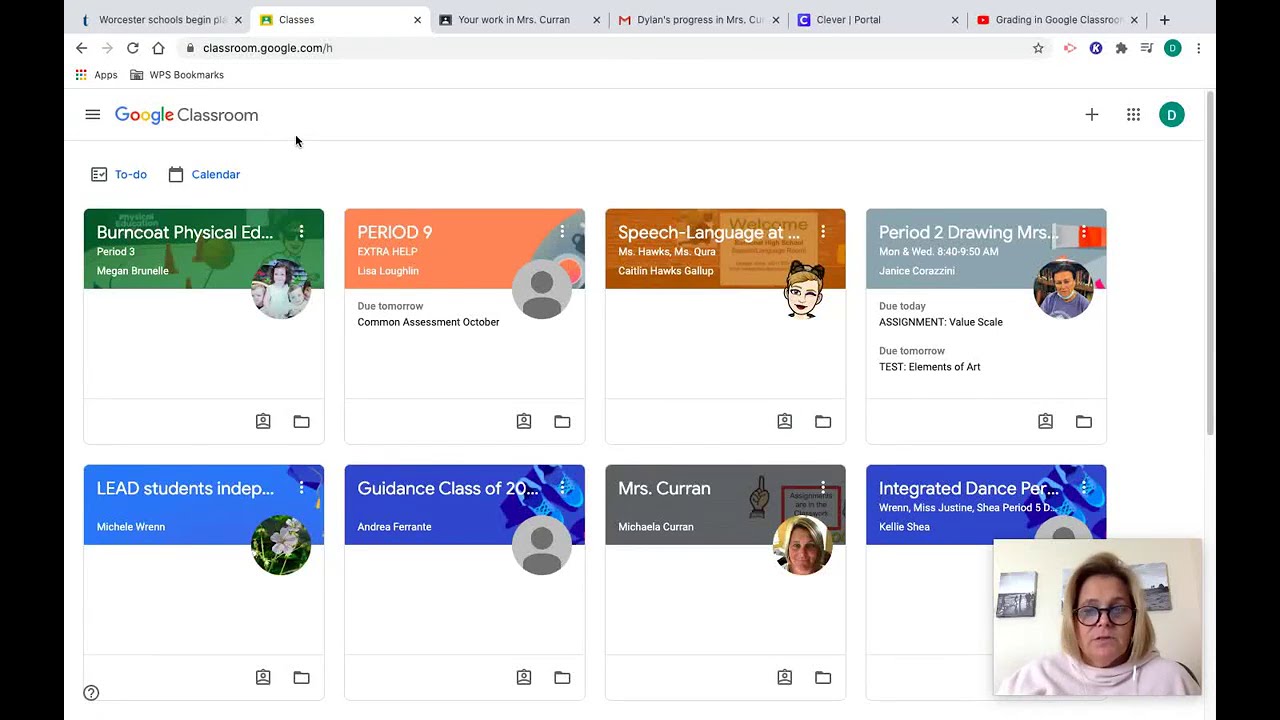Open Integrated Dance class title
The height and width of the screenshot is (720, 1280).
[x=969, y=488]
